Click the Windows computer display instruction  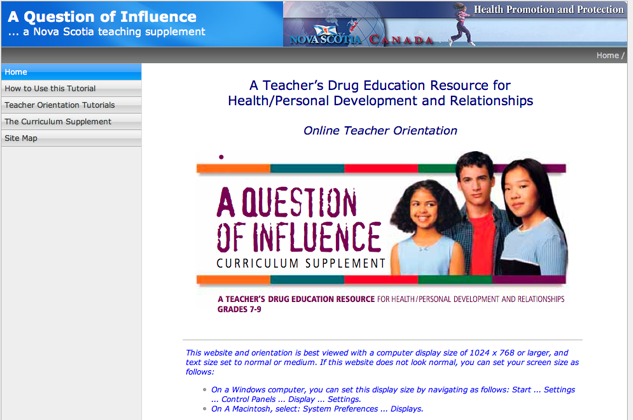coord(392,394)
